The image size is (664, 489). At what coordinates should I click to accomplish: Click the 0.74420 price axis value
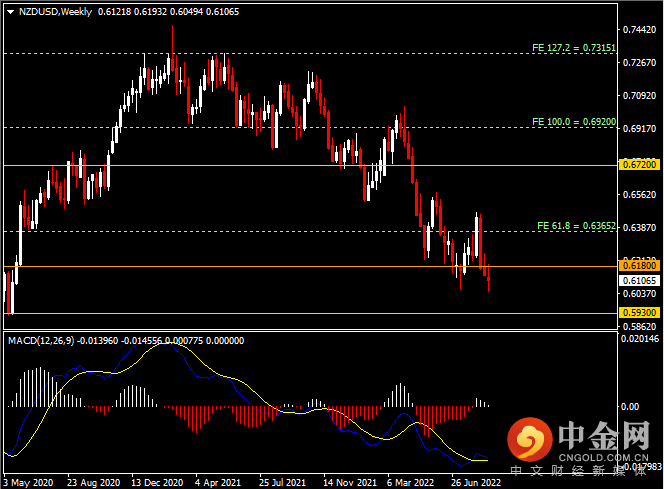(639, 30)
